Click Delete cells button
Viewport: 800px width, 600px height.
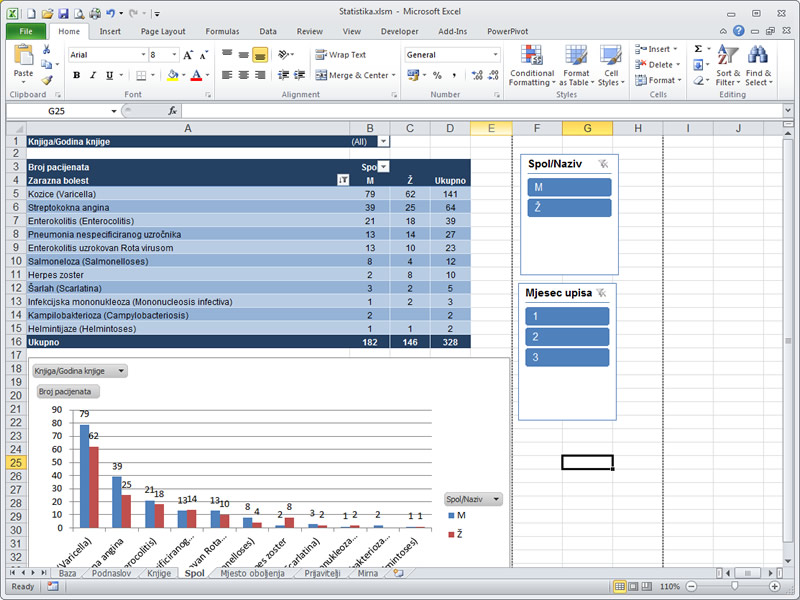tap(658, 65)
